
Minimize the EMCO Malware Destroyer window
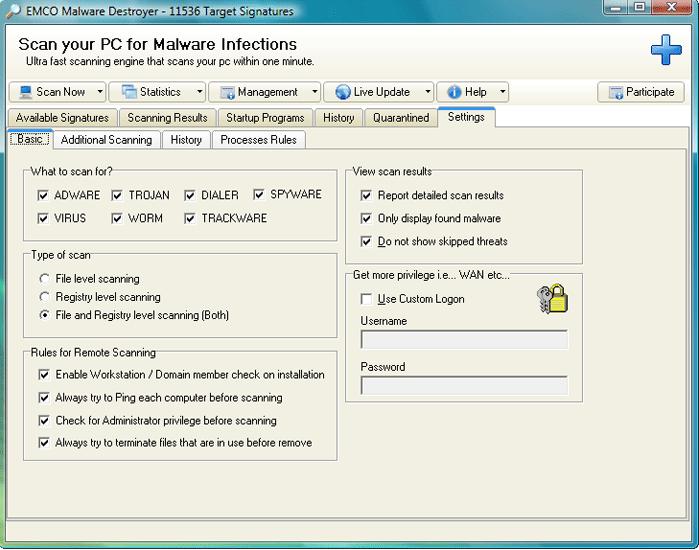616,7
